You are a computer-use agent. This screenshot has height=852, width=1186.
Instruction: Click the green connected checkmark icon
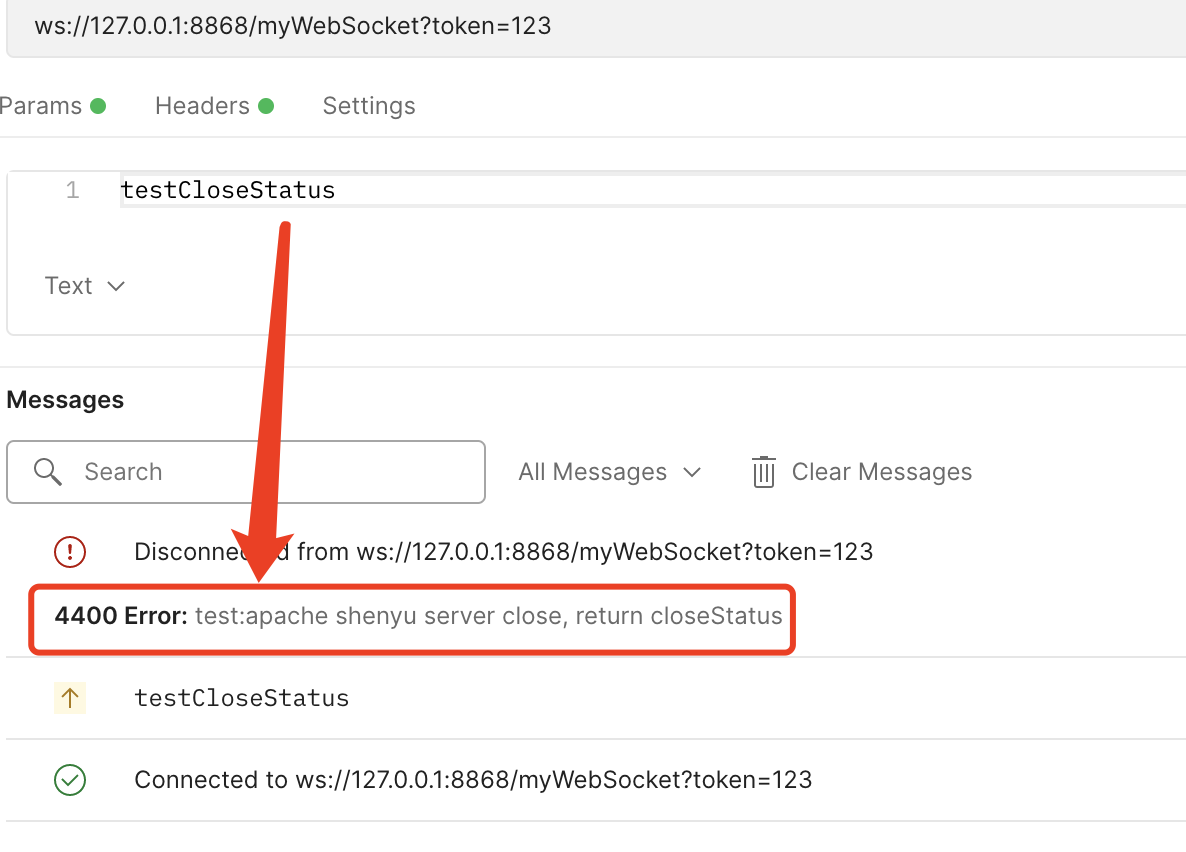click(x=70, y=780)
